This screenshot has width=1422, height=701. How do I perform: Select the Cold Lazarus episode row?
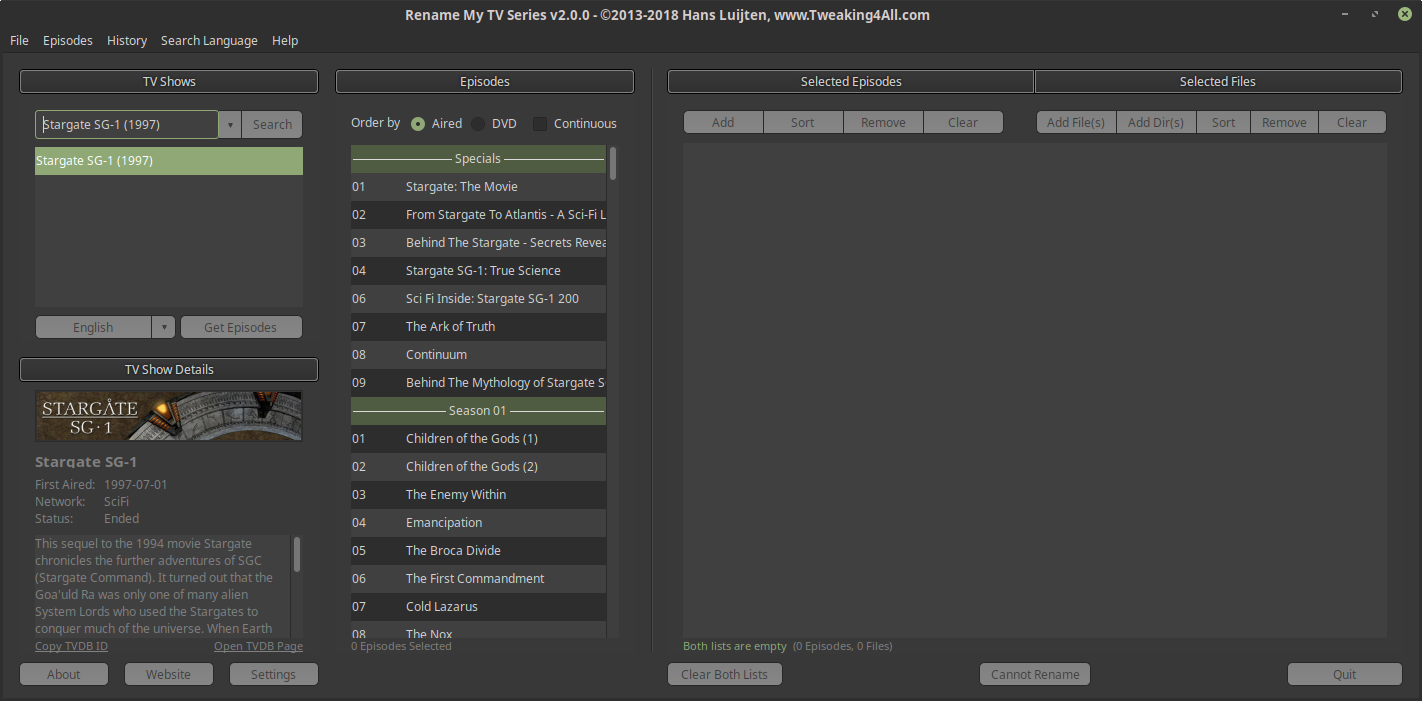pos(478,606)
